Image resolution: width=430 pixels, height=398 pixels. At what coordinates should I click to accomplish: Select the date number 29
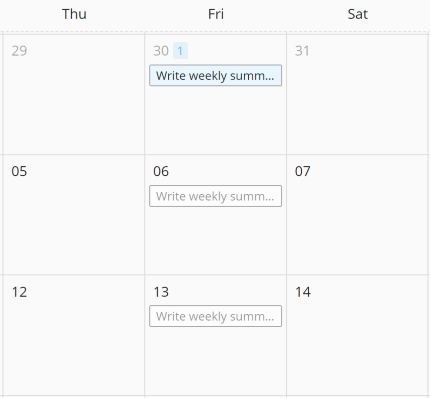pyautogui.click(x=19, y=51)
